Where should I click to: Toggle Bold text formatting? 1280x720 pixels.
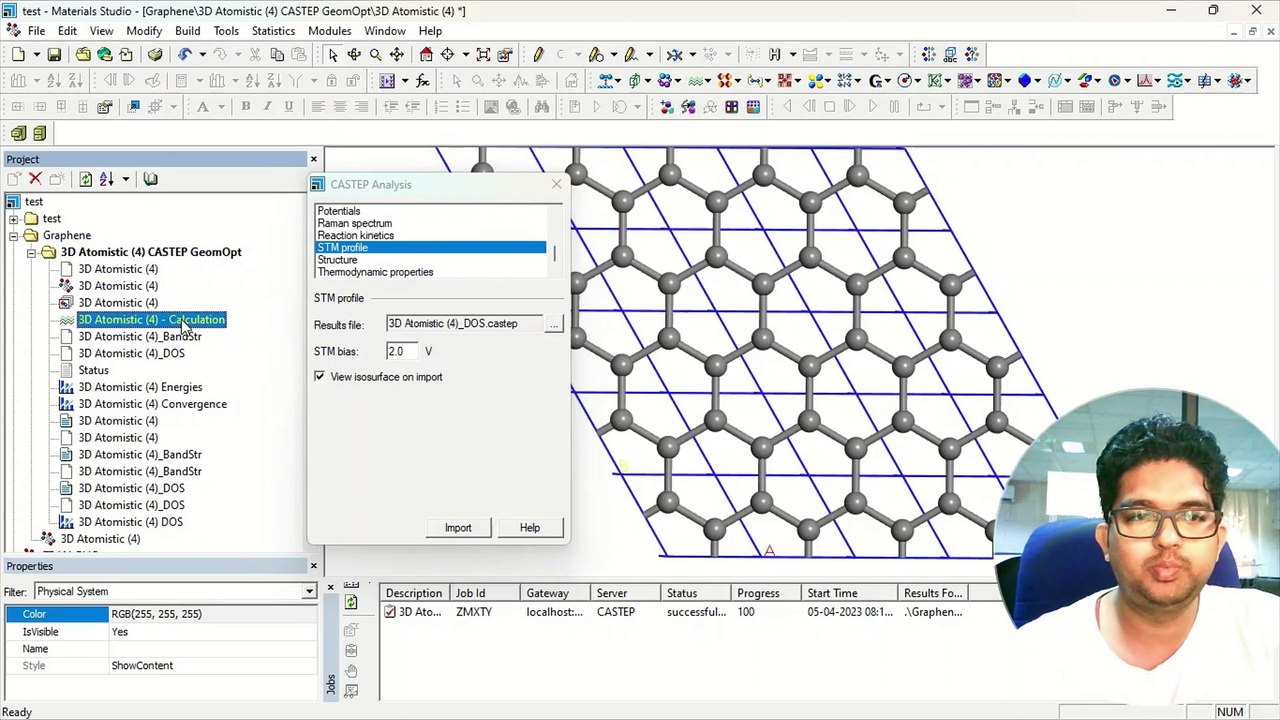(x=245, y=107)
